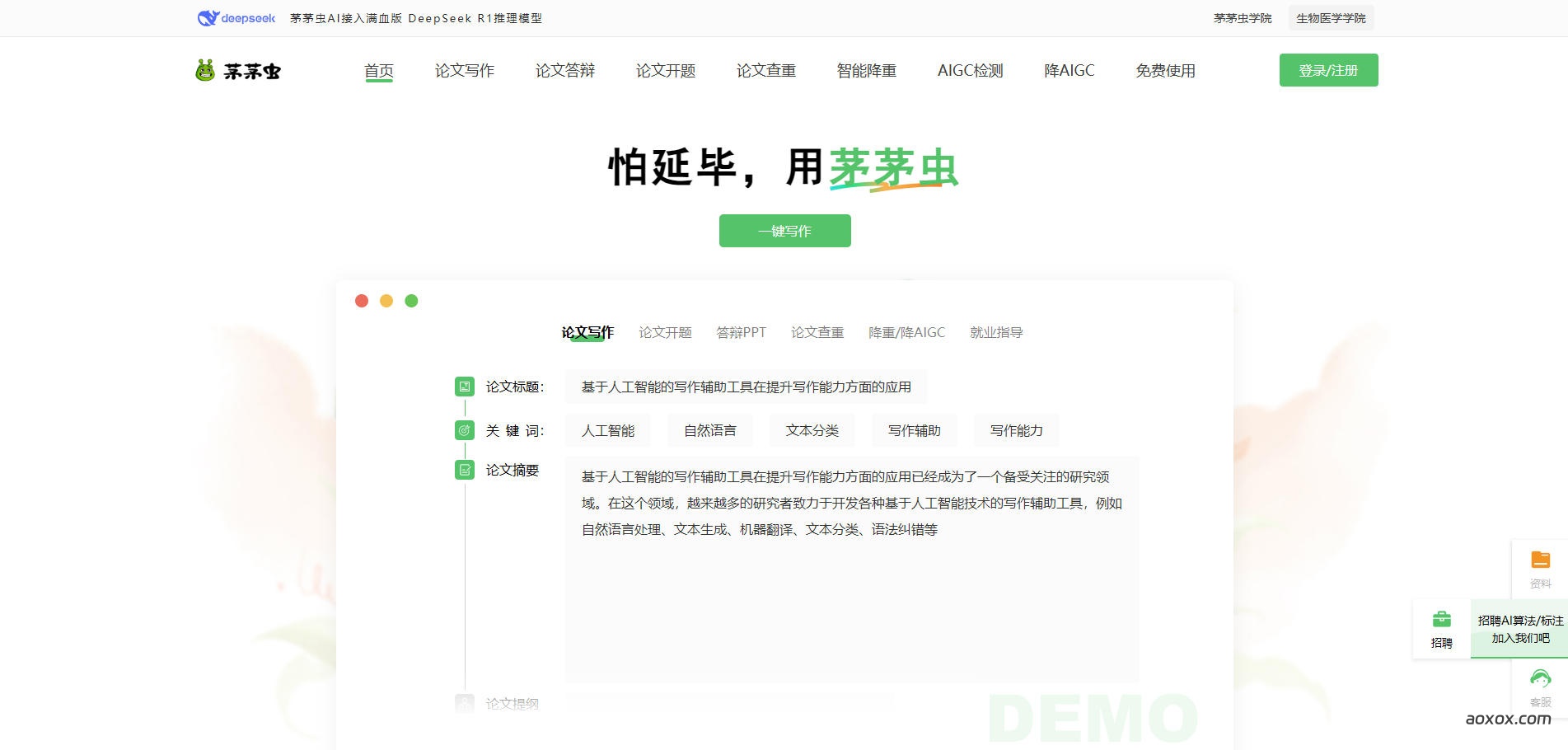
Task: Click the green 招聘 briefcase icon
Action: coord(1442,619)
